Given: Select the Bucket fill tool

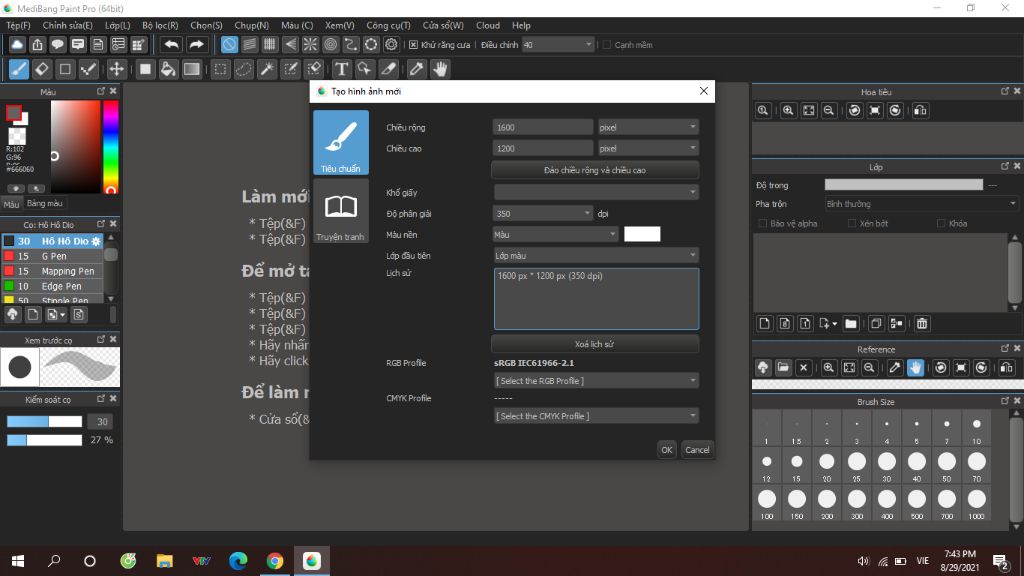Looking at the screenshot, I should point(168,69).
